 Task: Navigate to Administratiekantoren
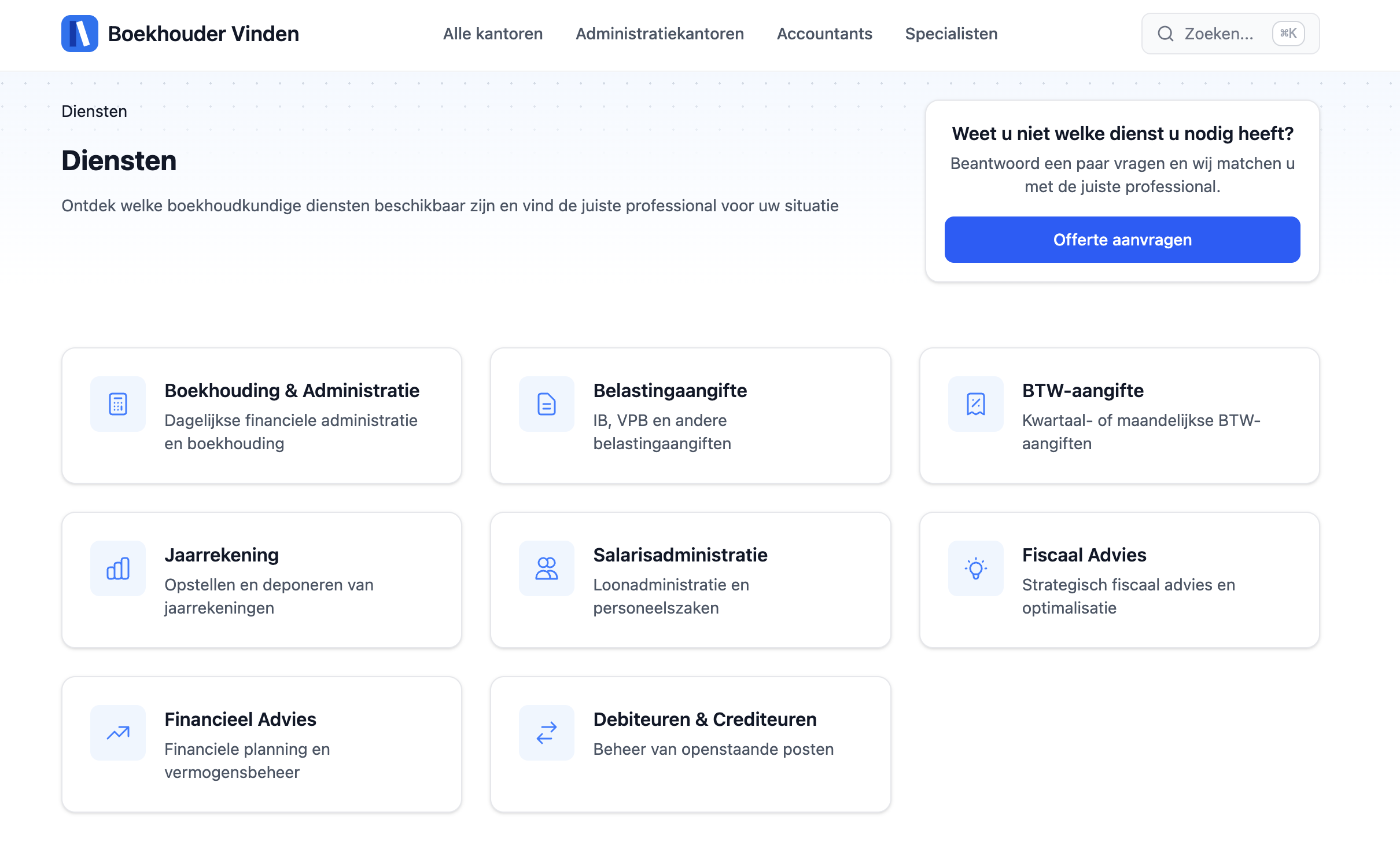pyautogui.click(x=660, y=34)
